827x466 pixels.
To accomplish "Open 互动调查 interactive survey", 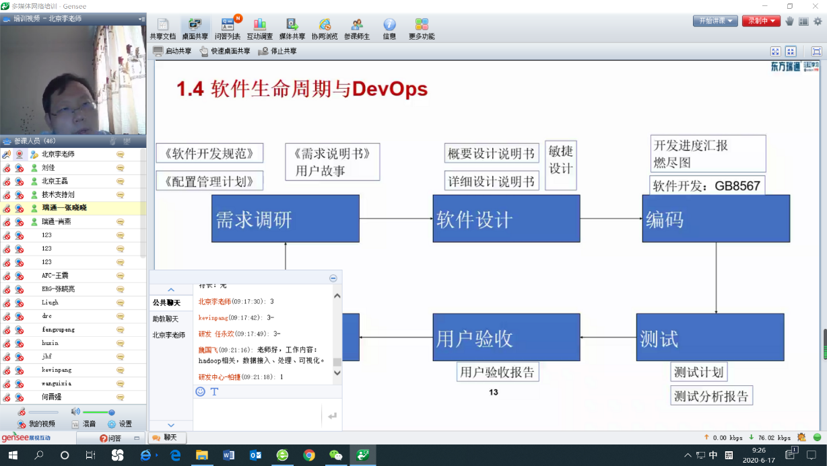I will pyautogui.click(x=259, y=29).
